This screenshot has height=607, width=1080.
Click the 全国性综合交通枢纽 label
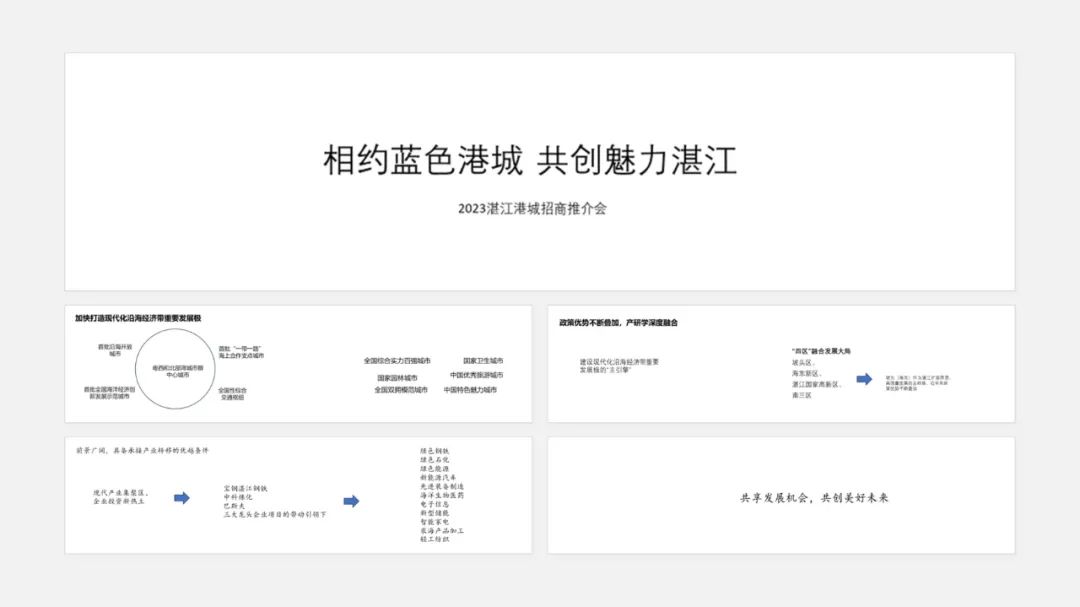[233, 393]
